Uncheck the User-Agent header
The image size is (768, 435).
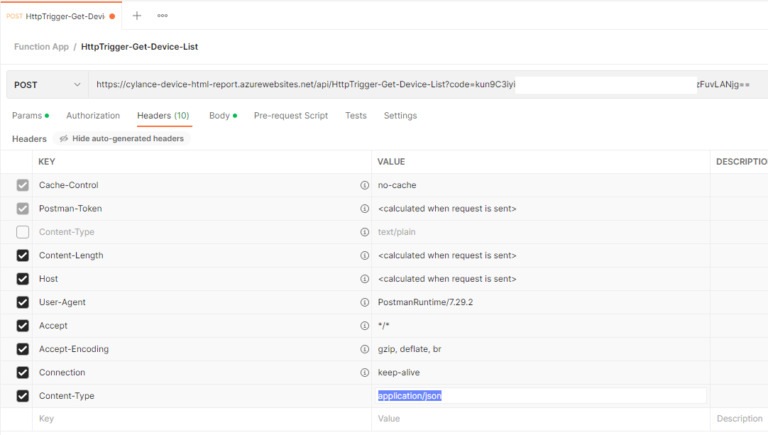tap(23, 302)
